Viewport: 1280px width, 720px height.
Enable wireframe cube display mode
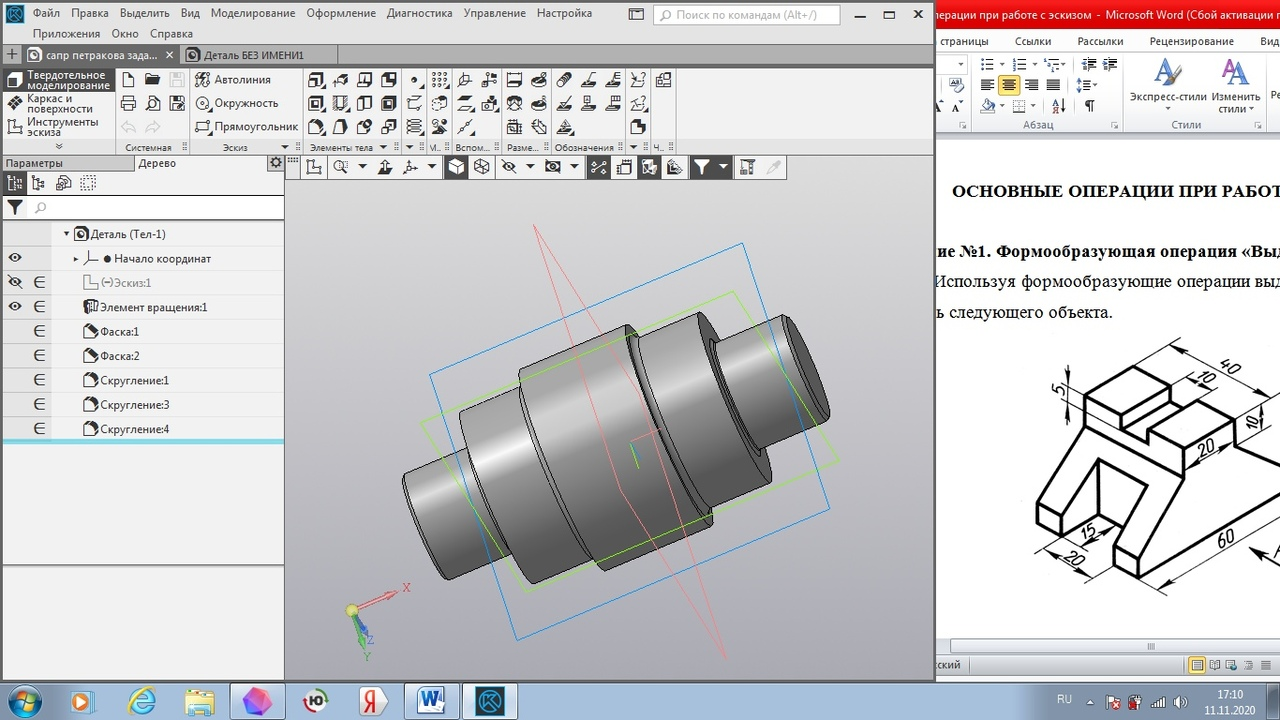482,167
